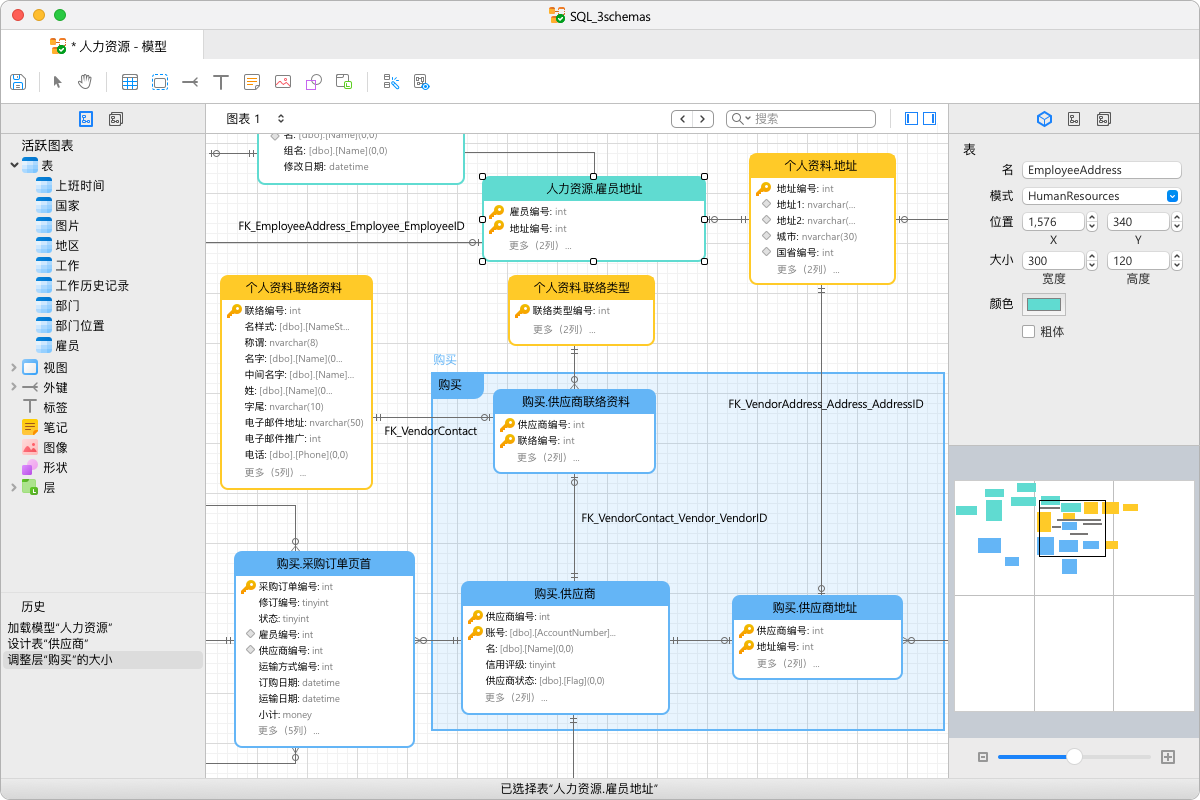Select 雇员 table in tree
Image resolution: width=1200 pixels, height=800 pixels.
[67, 345]
